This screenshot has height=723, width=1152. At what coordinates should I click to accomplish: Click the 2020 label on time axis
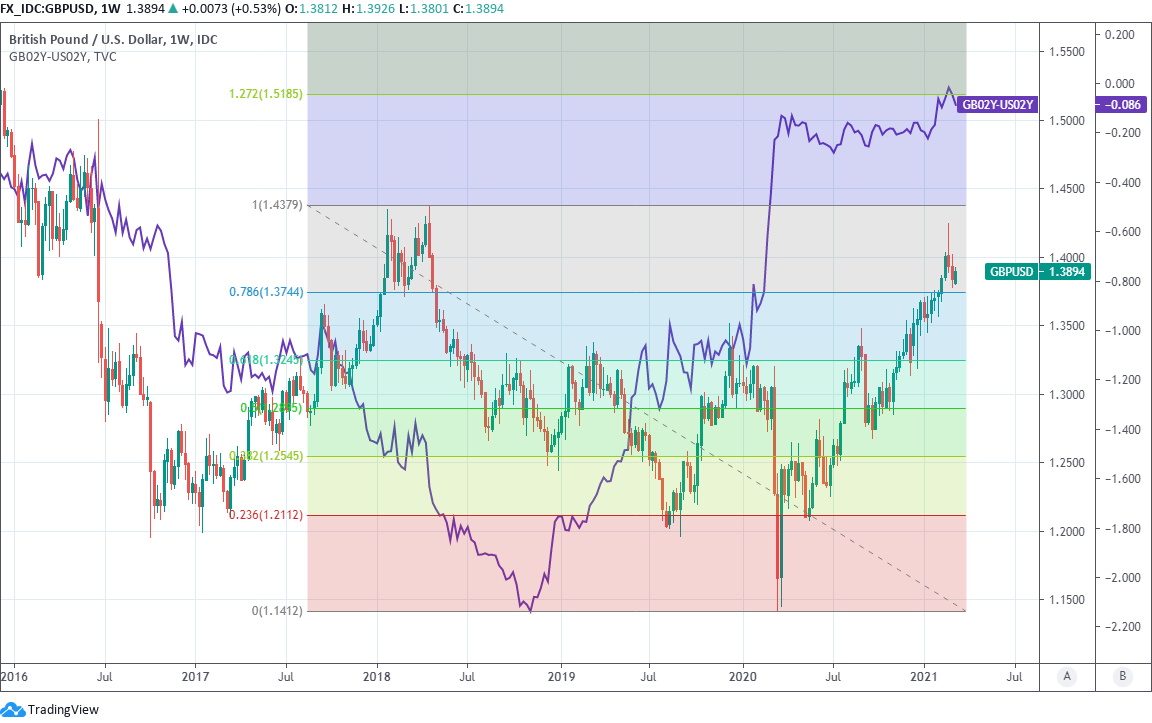(x=743, y=676)
